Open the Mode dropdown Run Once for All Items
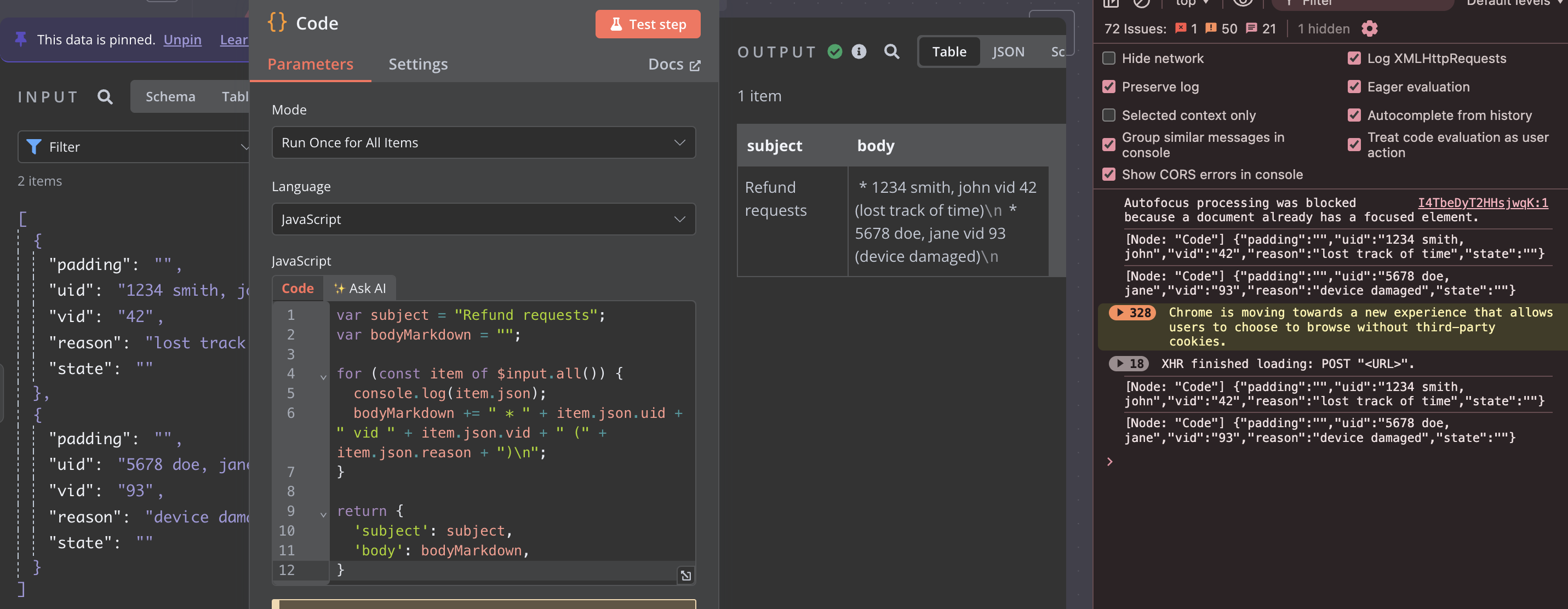Screen dimensions: 1568x609 tap(483, 142)
